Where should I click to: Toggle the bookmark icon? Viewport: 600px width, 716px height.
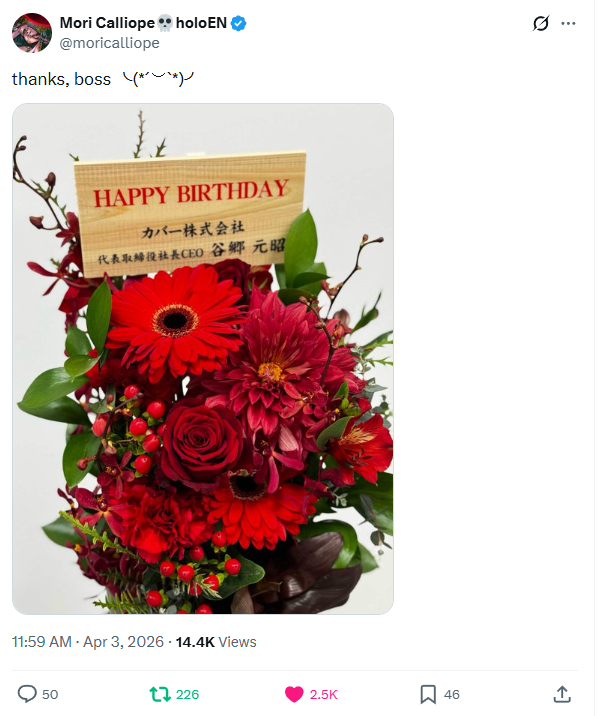pos(428,695)
